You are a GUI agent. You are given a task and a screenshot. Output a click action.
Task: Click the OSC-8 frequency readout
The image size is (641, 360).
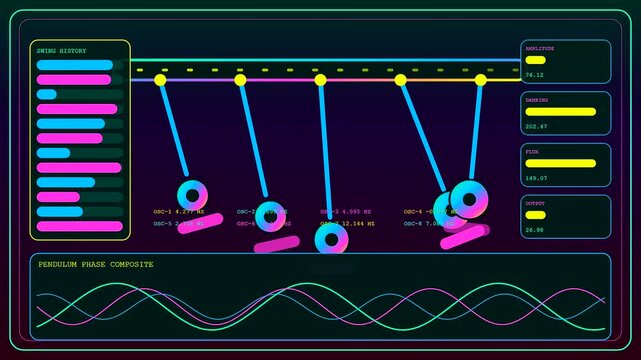(429, 224)
